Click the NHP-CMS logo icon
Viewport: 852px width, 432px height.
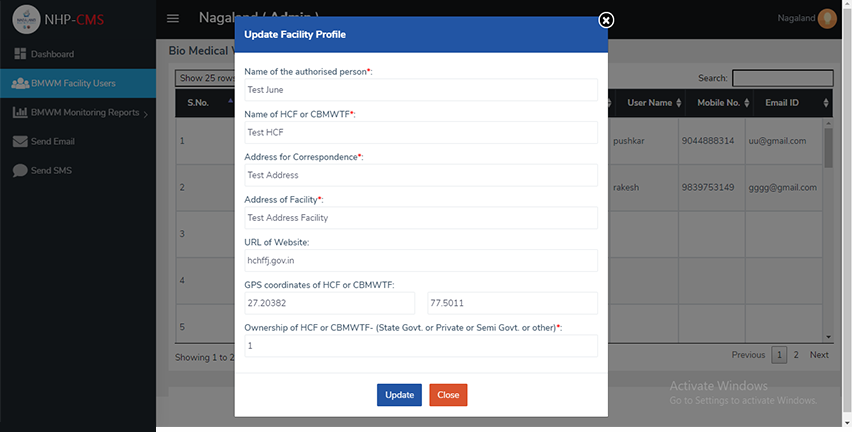[x=26, y=20]
